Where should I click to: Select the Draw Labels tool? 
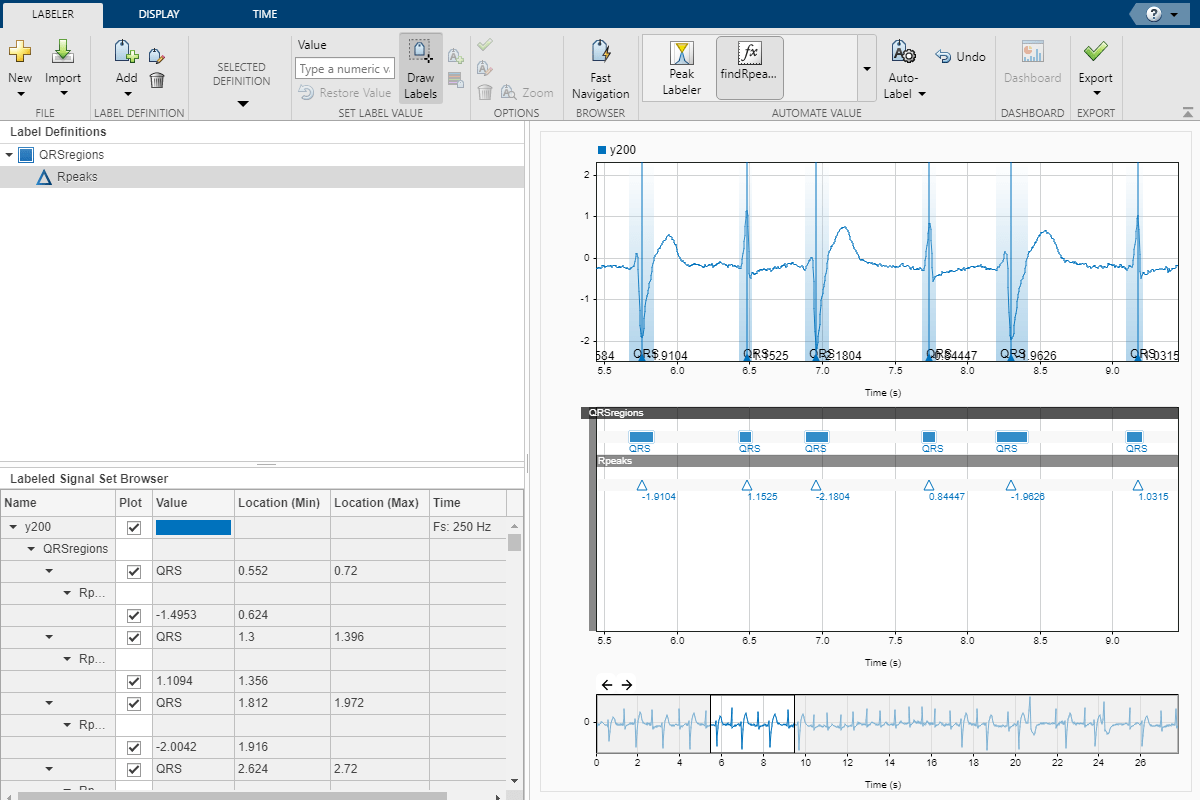point(420,68)
